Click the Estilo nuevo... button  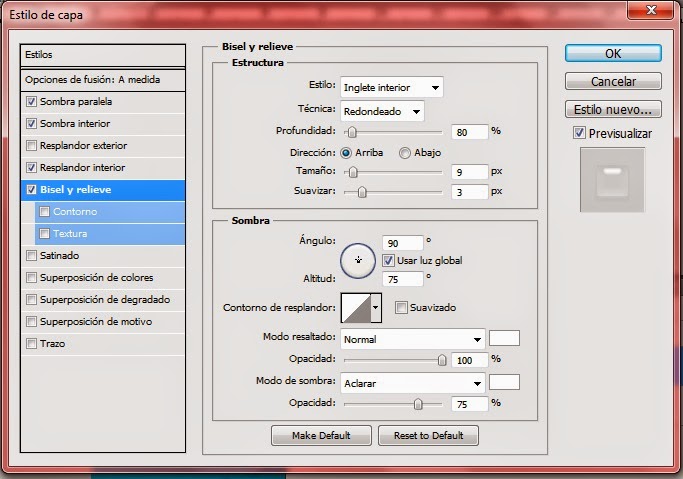point(613,109)
